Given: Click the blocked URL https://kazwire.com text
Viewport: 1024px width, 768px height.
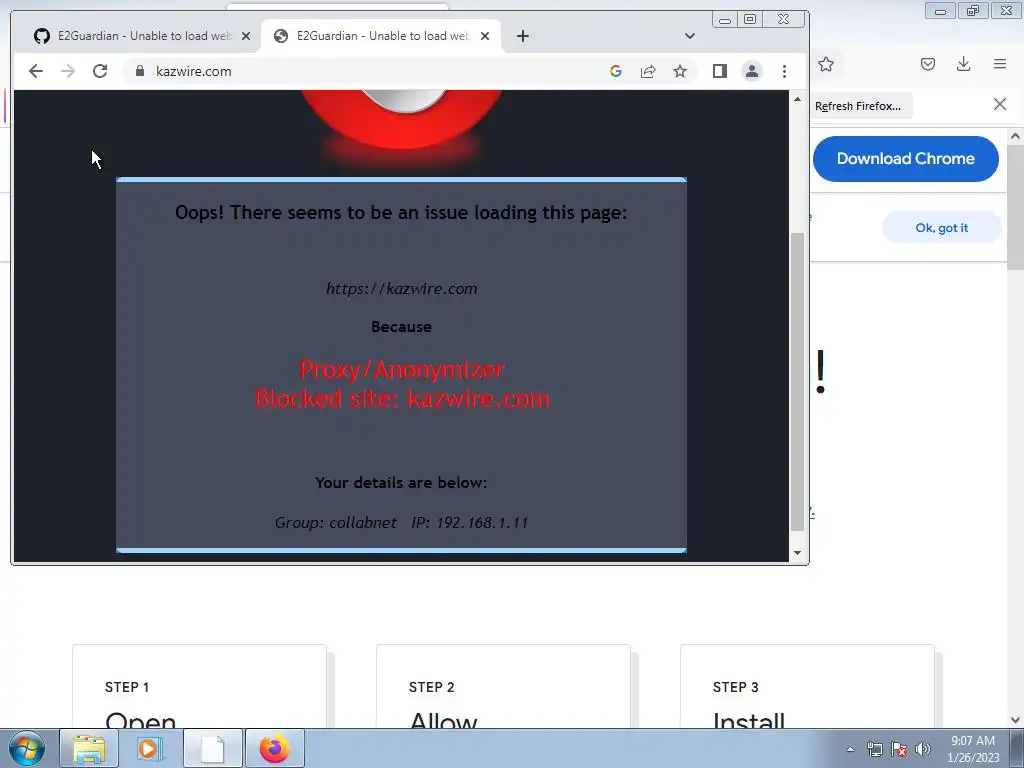Looking at the screenshot, I should pyautogui.click(x=402, y=289).
